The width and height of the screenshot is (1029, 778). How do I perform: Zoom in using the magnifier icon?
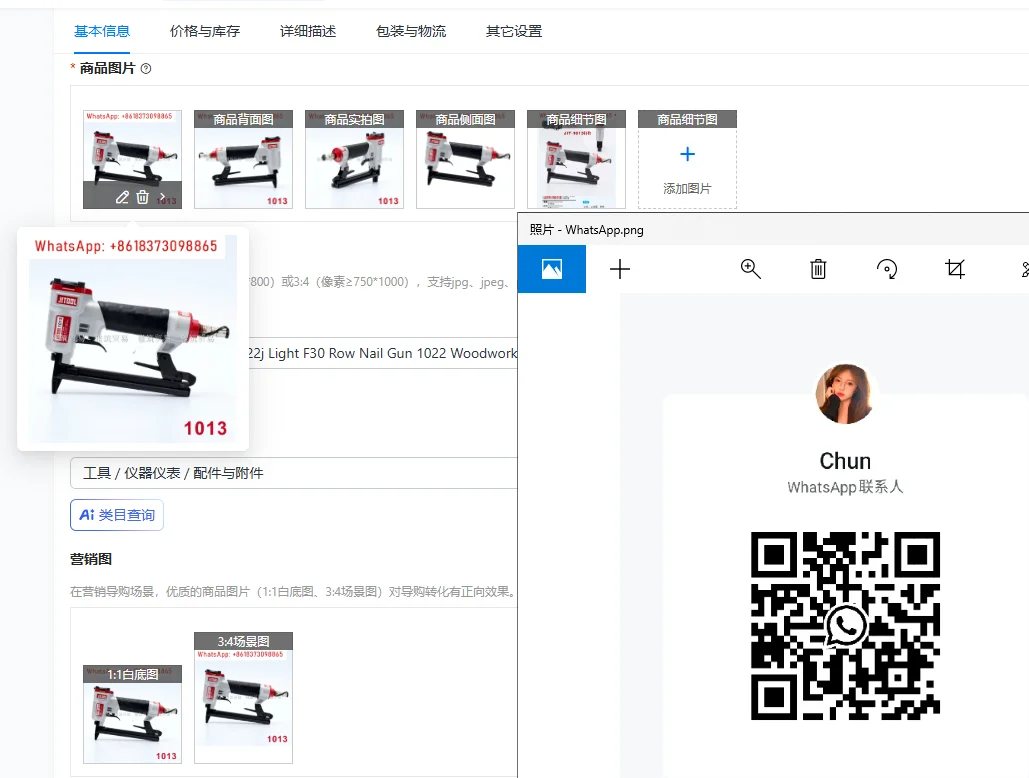point(750,269)
